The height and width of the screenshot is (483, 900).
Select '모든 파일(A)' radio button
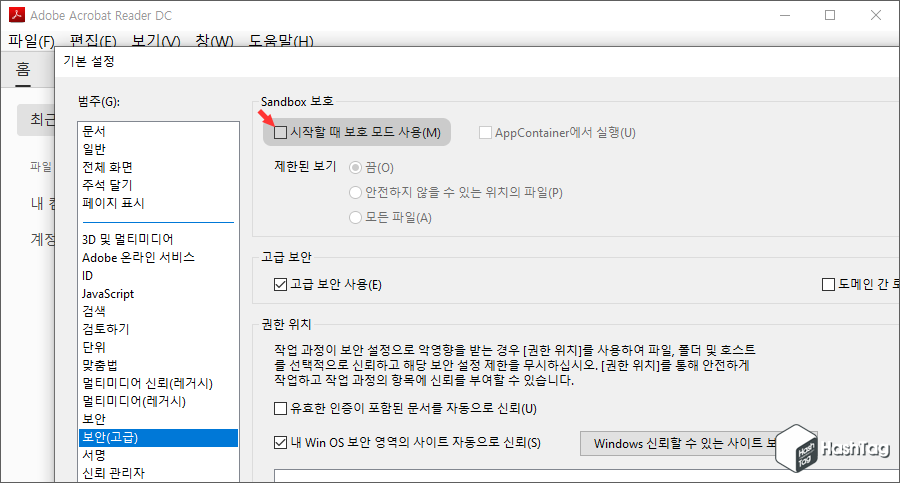(x=355, y=217)
